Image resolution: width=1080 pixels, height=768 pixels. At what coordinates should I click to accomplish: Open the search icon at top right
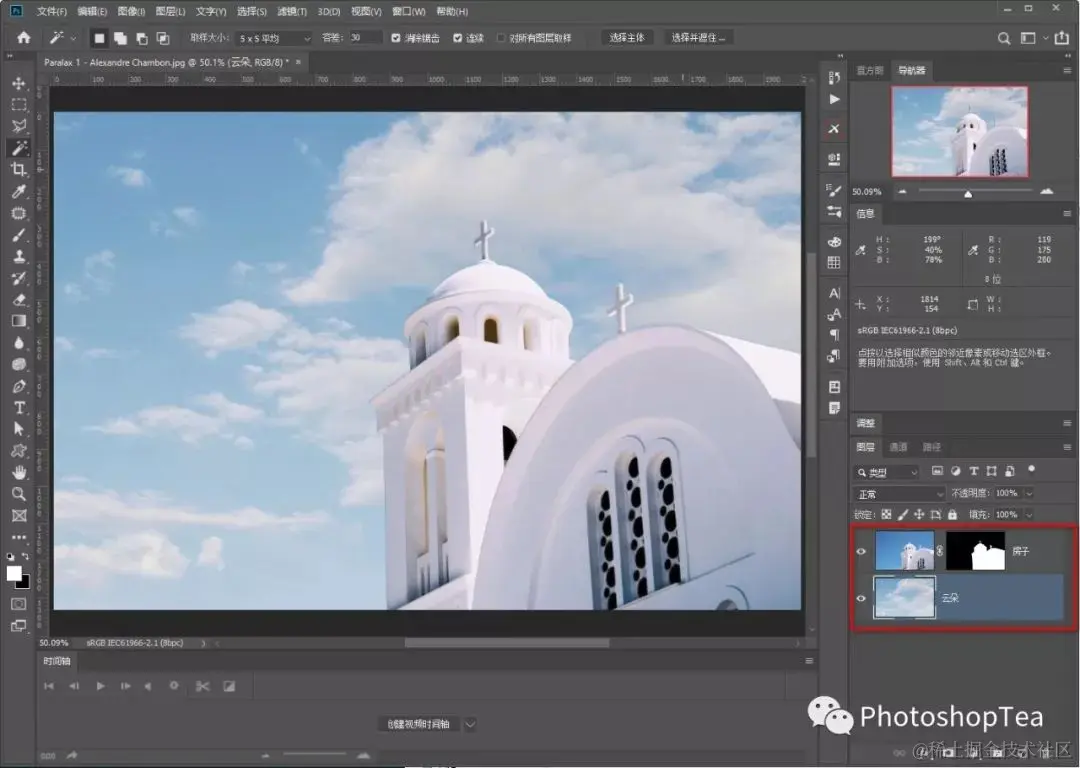[1004, 39]
